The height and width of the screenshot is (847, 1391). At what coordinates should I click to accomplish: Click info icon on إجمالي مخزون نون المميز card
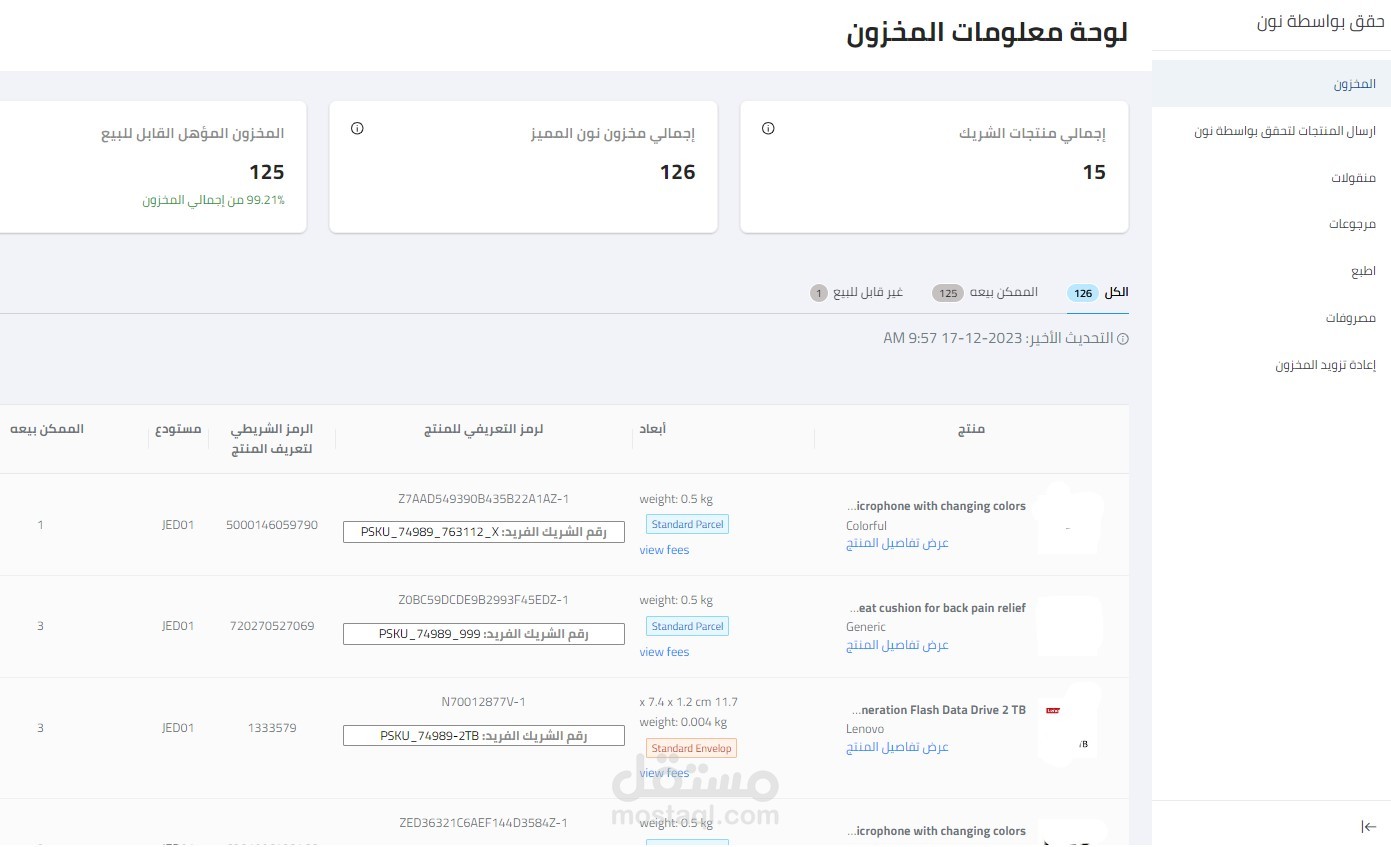(x=357, y=128)
